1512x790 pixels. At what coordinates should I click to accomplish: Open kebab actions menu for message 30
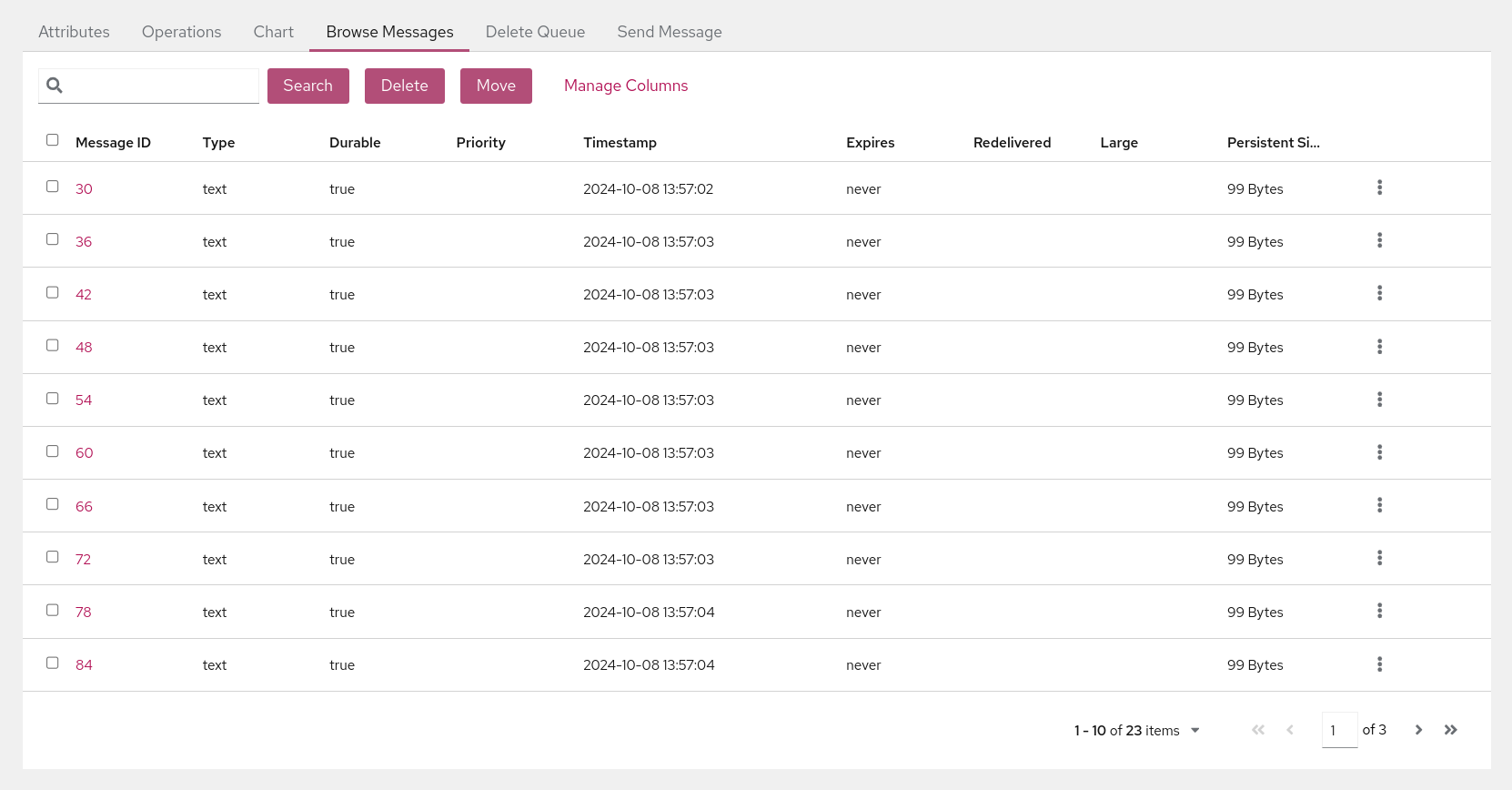[x=1379, y=187]
